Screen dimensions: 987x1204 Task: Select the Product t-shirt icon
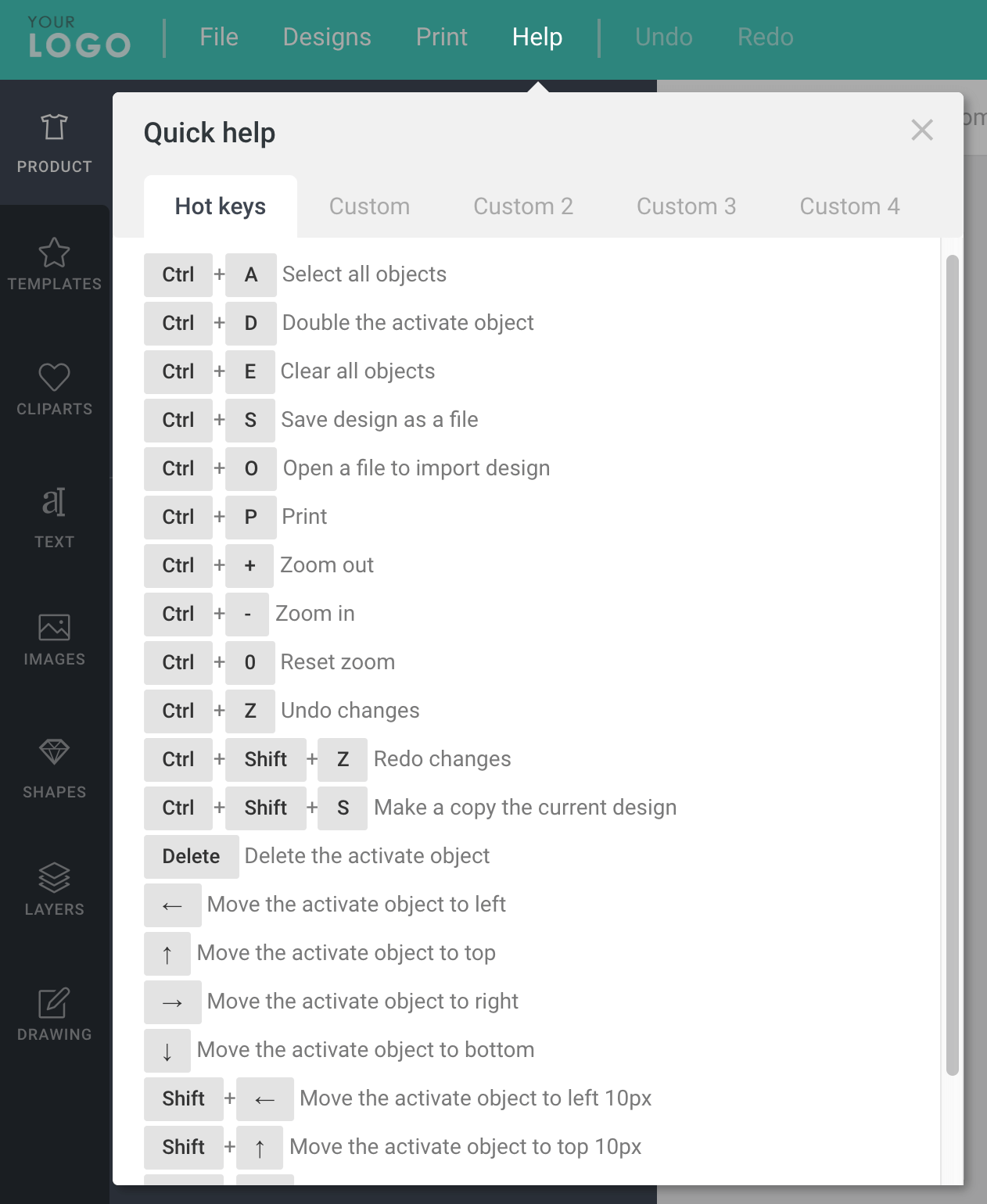(x=54, y=127)
